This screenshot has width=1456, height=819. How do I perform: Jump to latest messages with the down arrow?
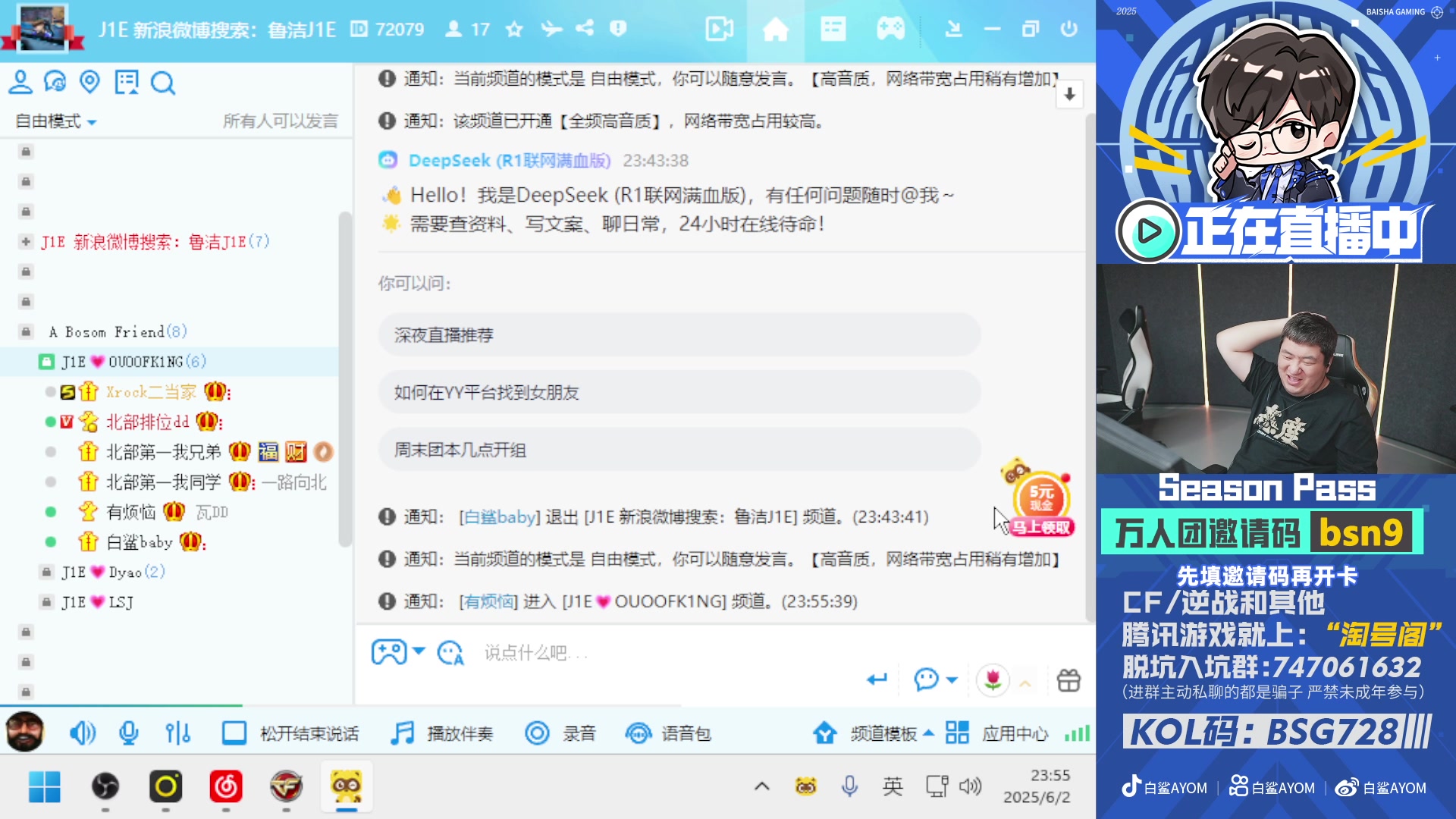point(1069,95)
